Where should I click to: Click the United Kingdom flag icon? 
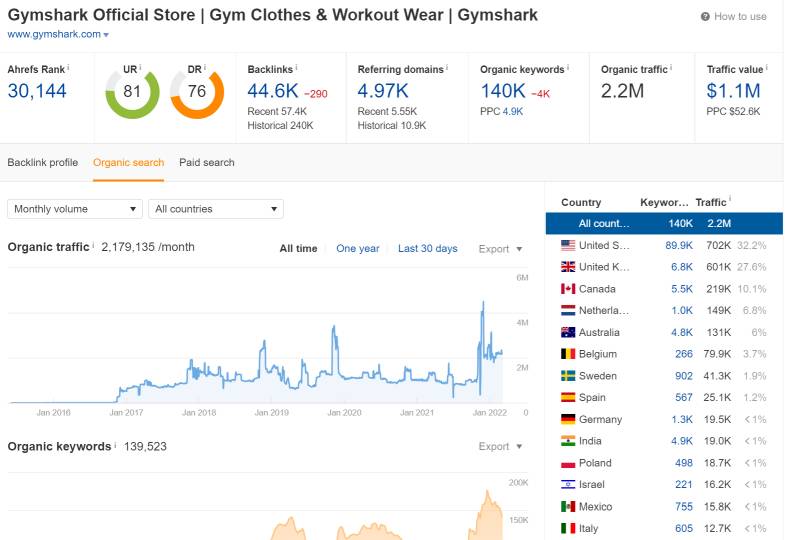568,267
